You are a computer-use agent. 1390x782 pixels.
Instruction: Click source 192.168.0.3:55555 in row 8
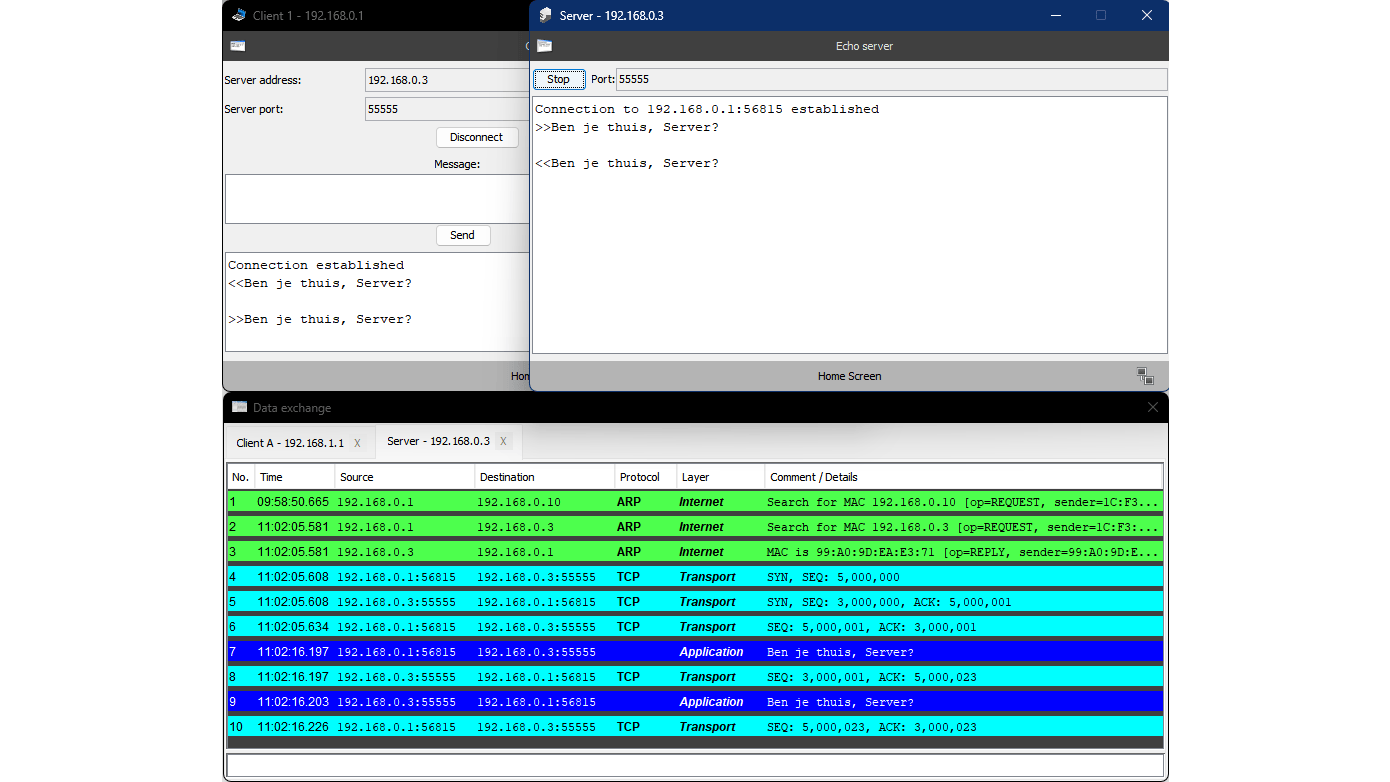click(x=397, y=677)
